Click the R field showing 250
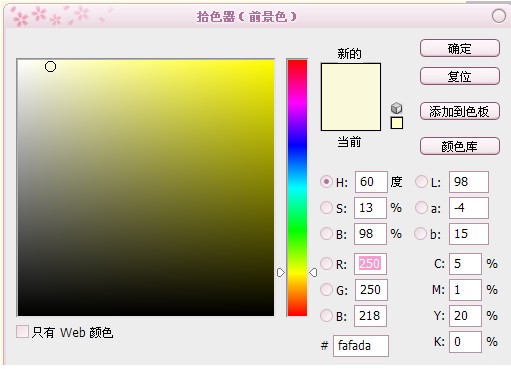This screenshot has width=511, height=369. coord(370,264)
